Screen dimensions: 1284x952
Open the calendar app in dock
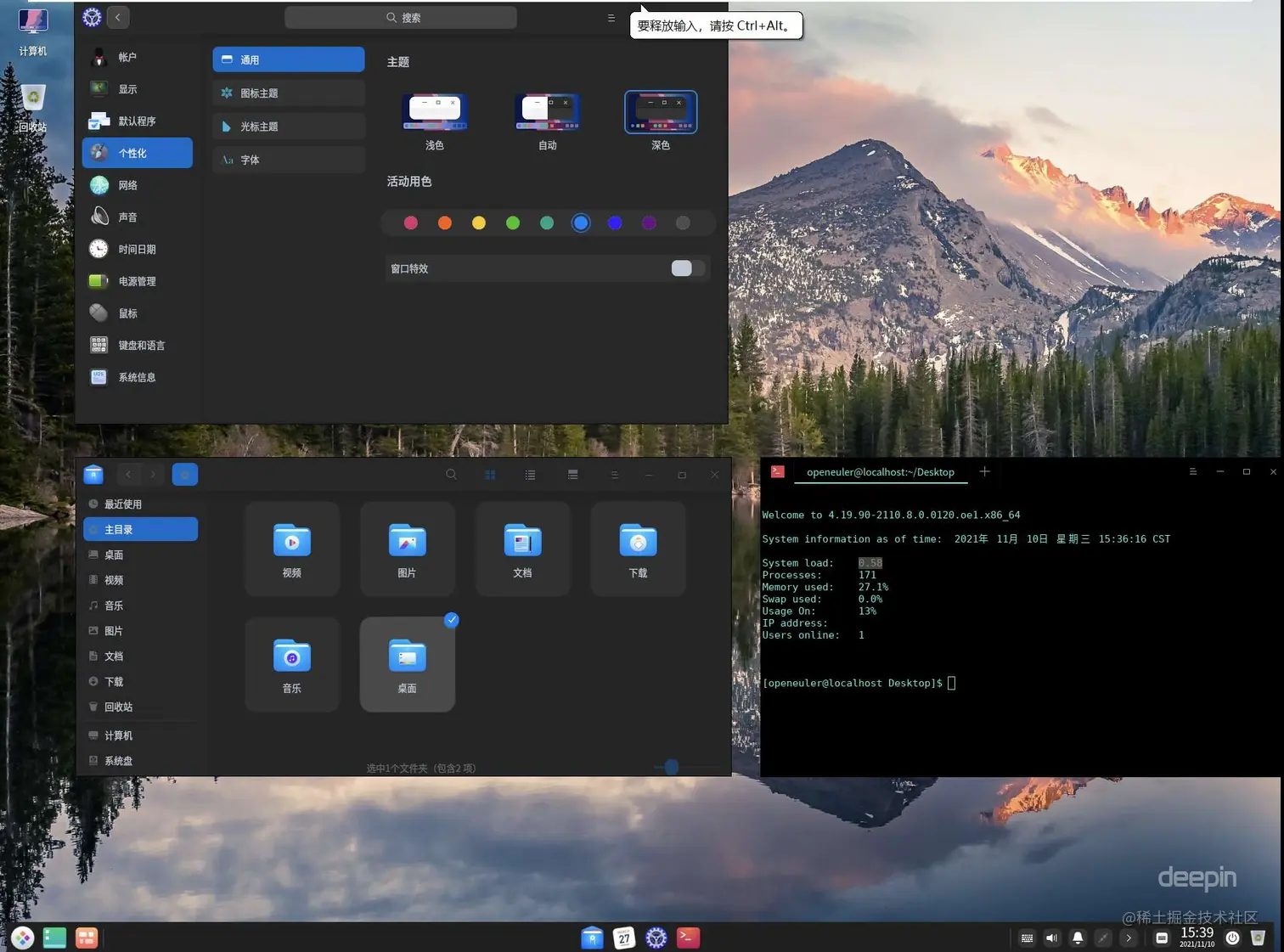tap(624, 938)
